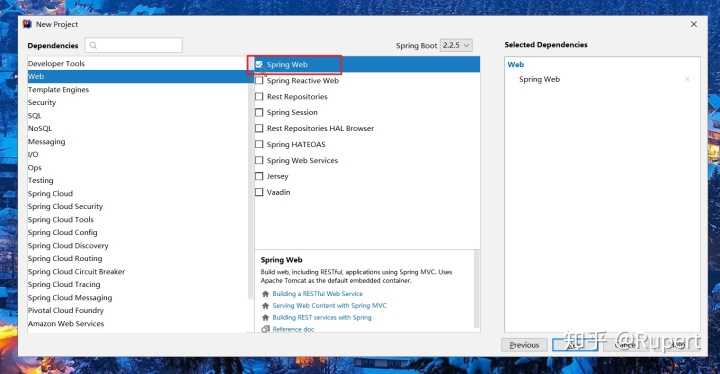The height and width of the screenshot is (374, 720).
Task: Open Serving Web Content with Spring MVC link
Action: click(329, 306)
